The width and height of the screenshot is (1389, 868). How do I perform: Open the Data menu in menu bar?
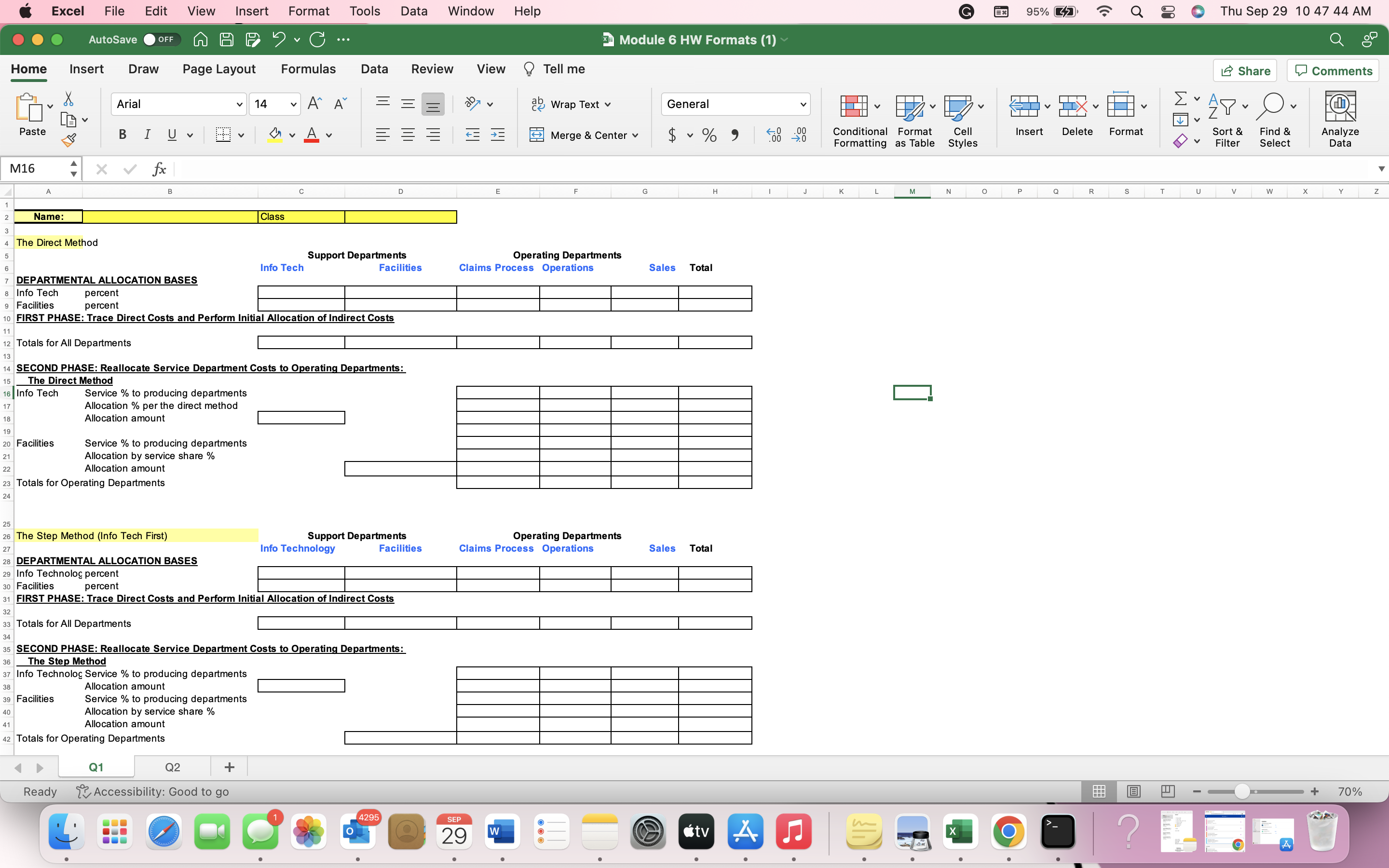[414, 11]
